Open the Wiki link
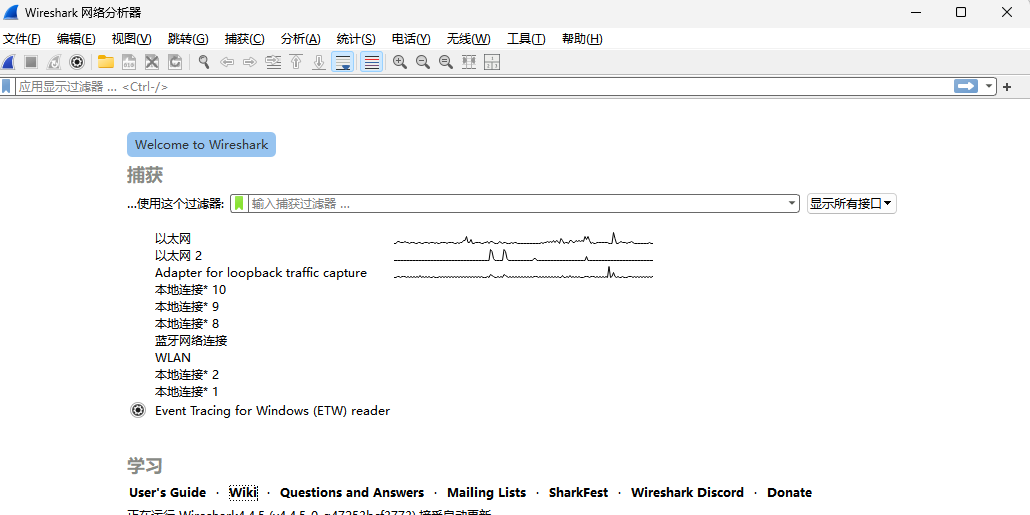The height and width of the screenshot is (515, 1030). (243, 493)
